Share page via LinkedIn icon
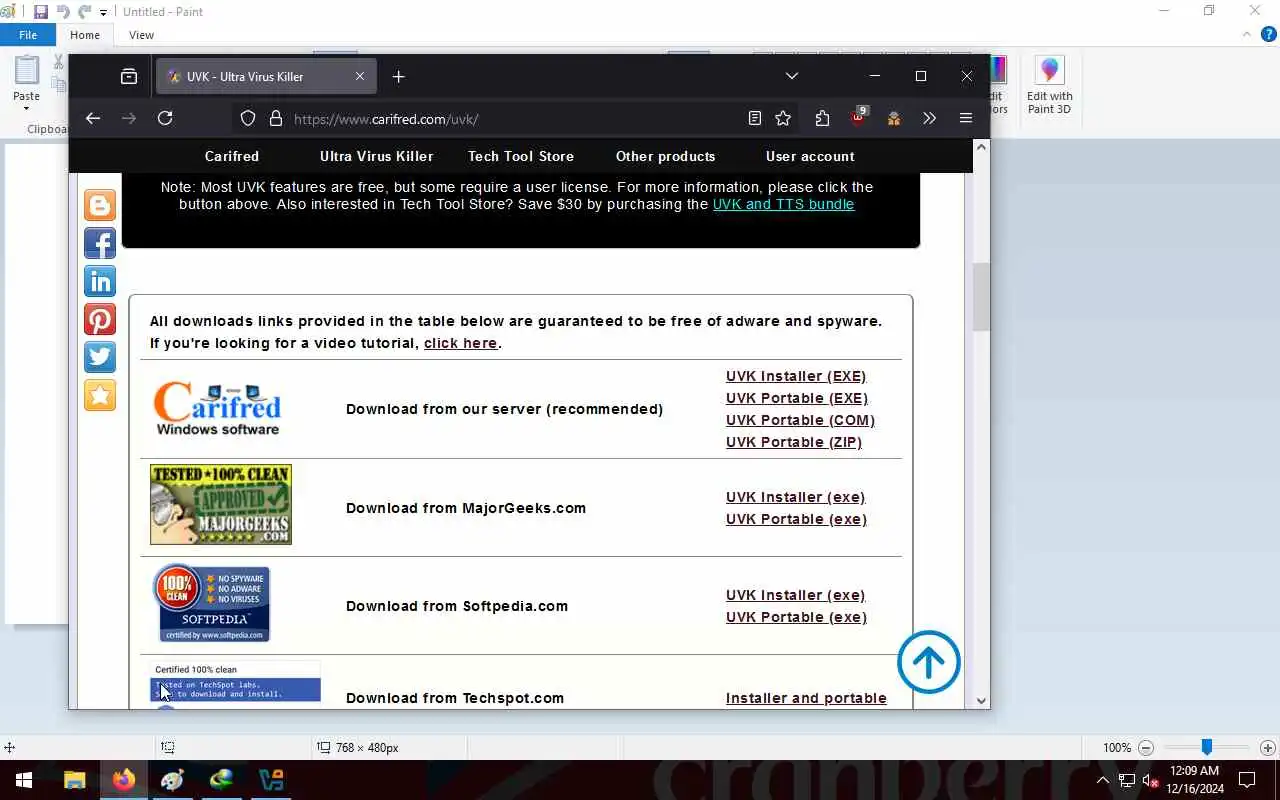The height and width of the screenshot is (800, 1280). (100, 282)
